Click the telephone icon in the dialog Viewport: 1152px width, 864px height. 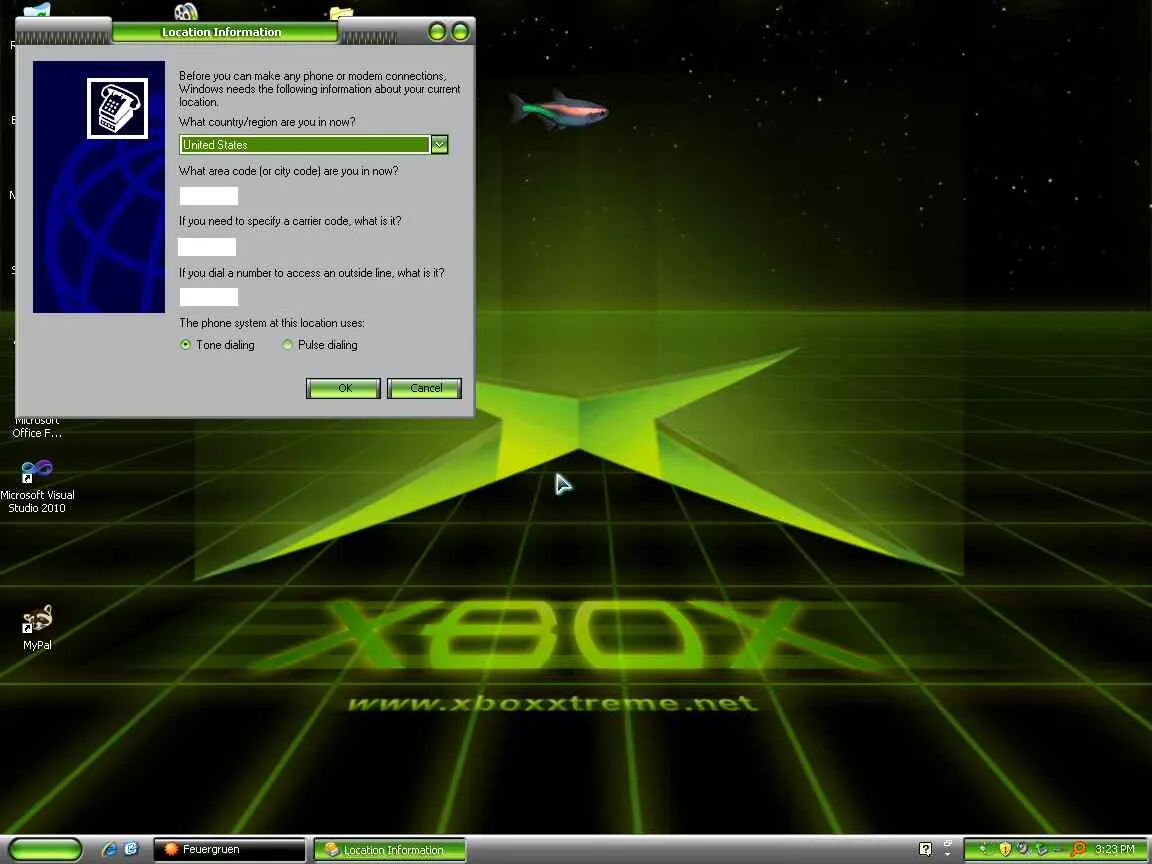pyautogui.click(x=118, y=108)
